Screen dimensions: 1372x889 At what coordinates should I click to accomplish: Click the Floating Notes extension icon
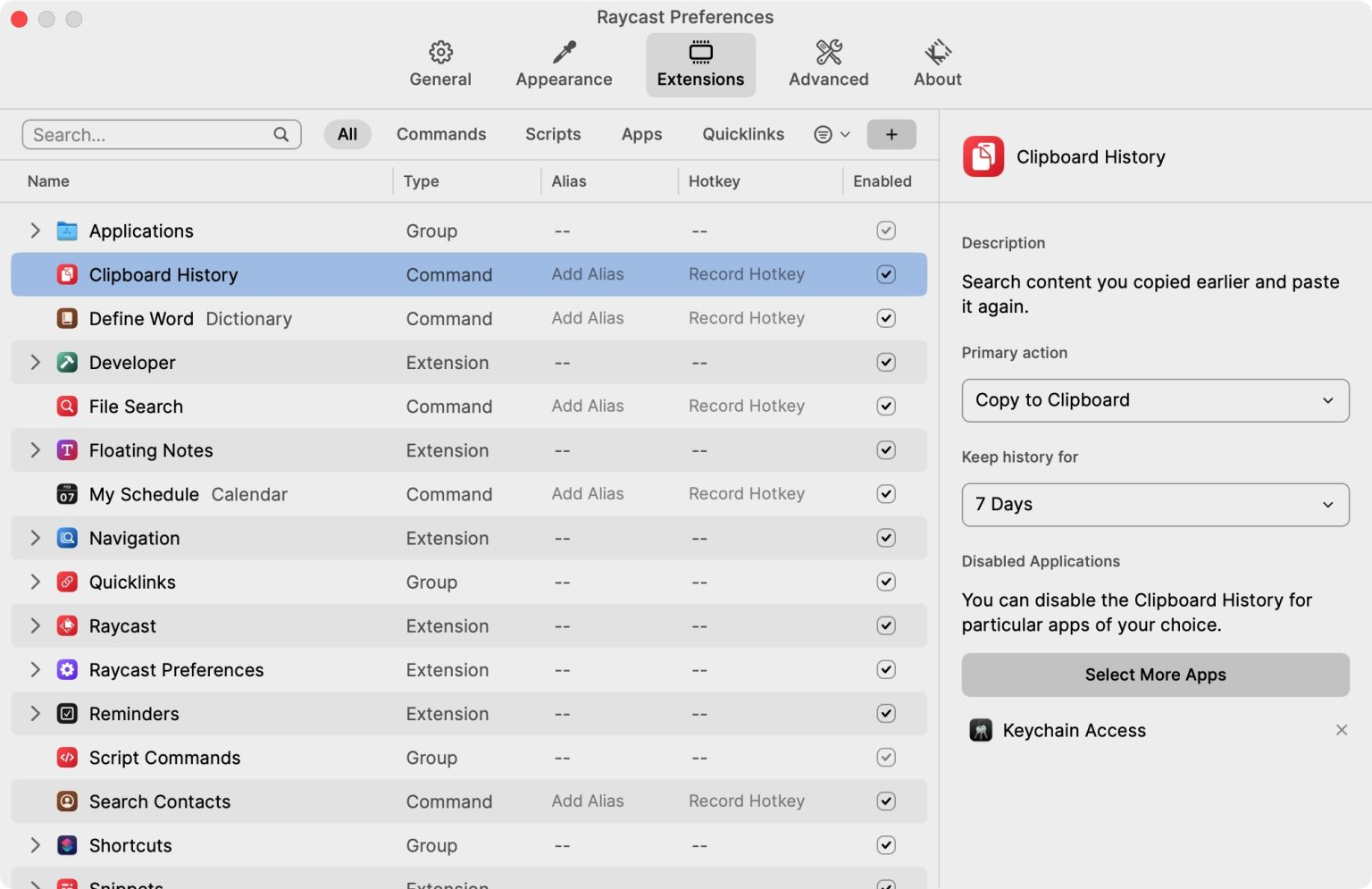coord(67,450)
